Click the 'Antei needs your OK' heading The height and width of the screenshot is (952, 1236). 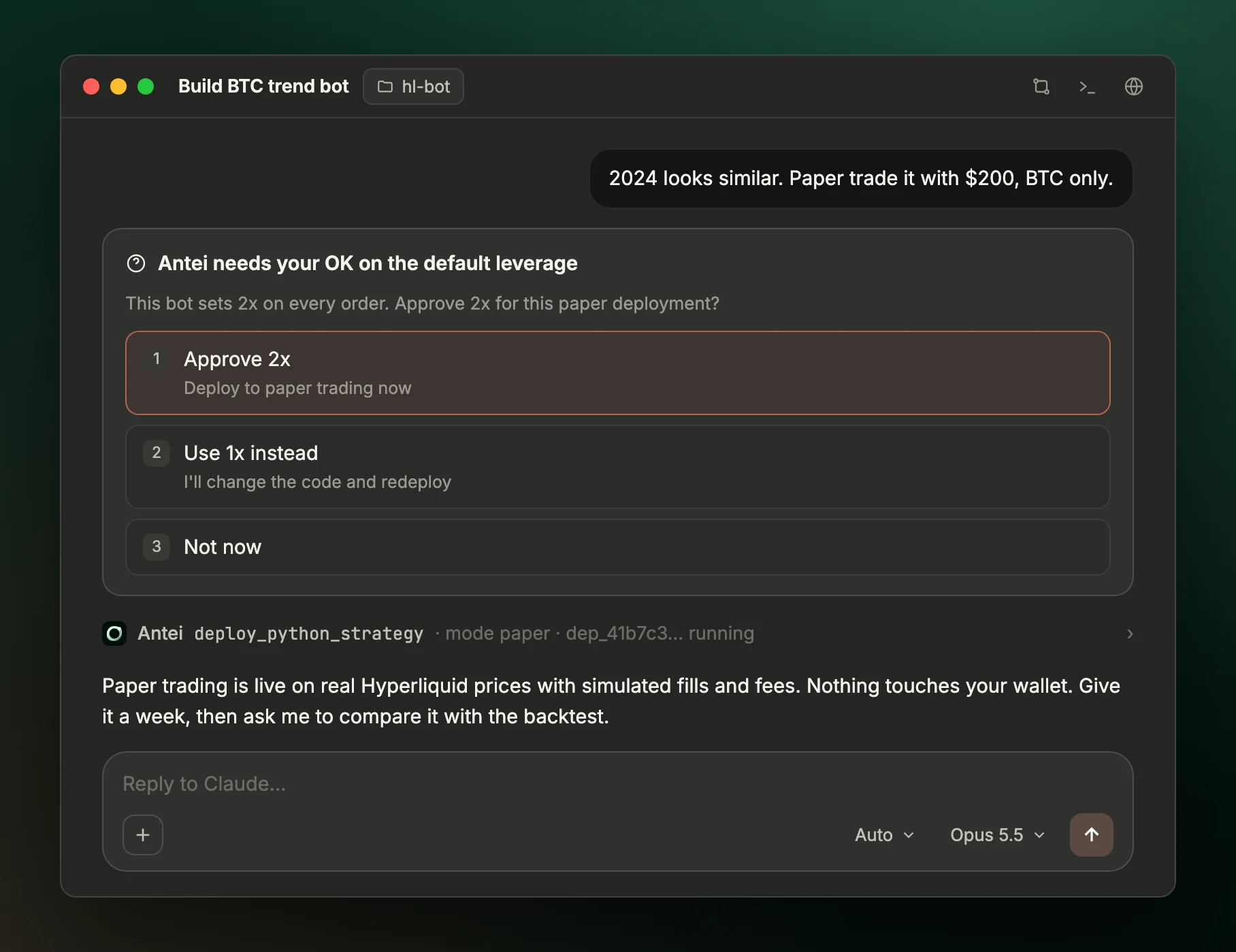(x=368, y=263)
